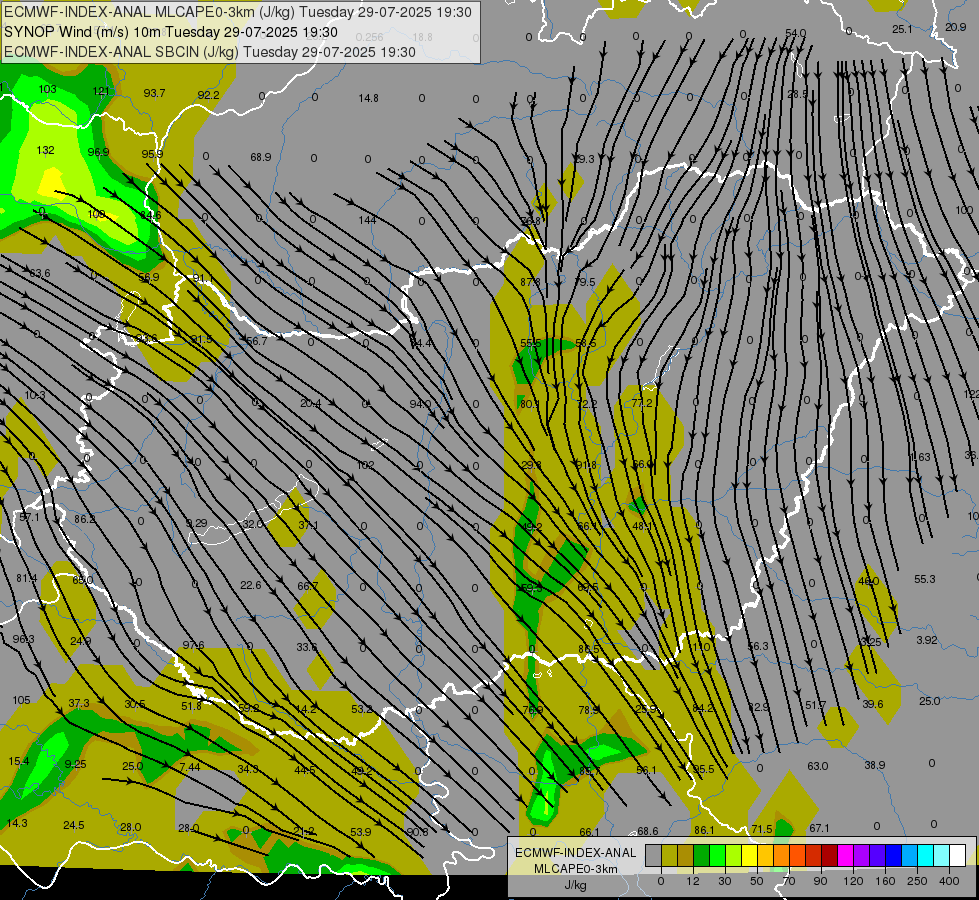Click the 'SYNOP Wind (m/s) 10m' header line
Viewport: 979px width, 900px height.
click(x=170, y=32)
